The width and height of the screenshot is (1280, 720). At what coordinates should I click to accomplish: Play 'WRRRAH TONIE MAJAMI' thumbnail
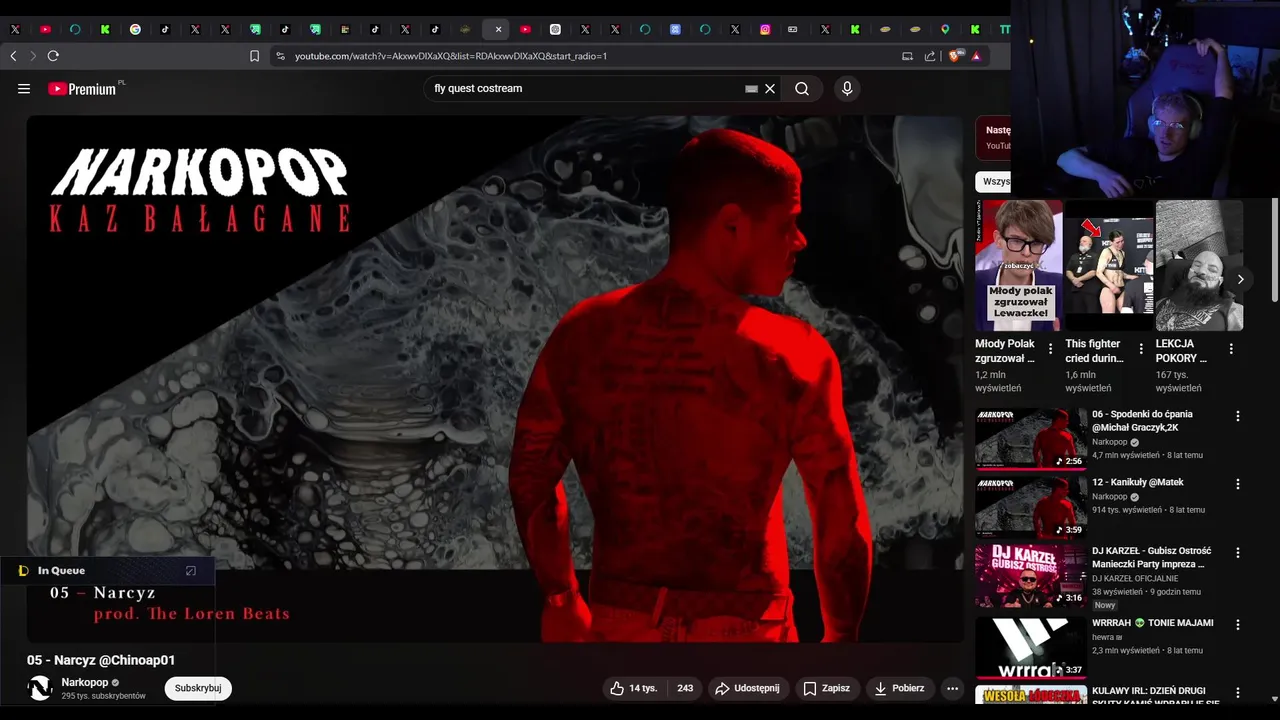point(1031,647)
